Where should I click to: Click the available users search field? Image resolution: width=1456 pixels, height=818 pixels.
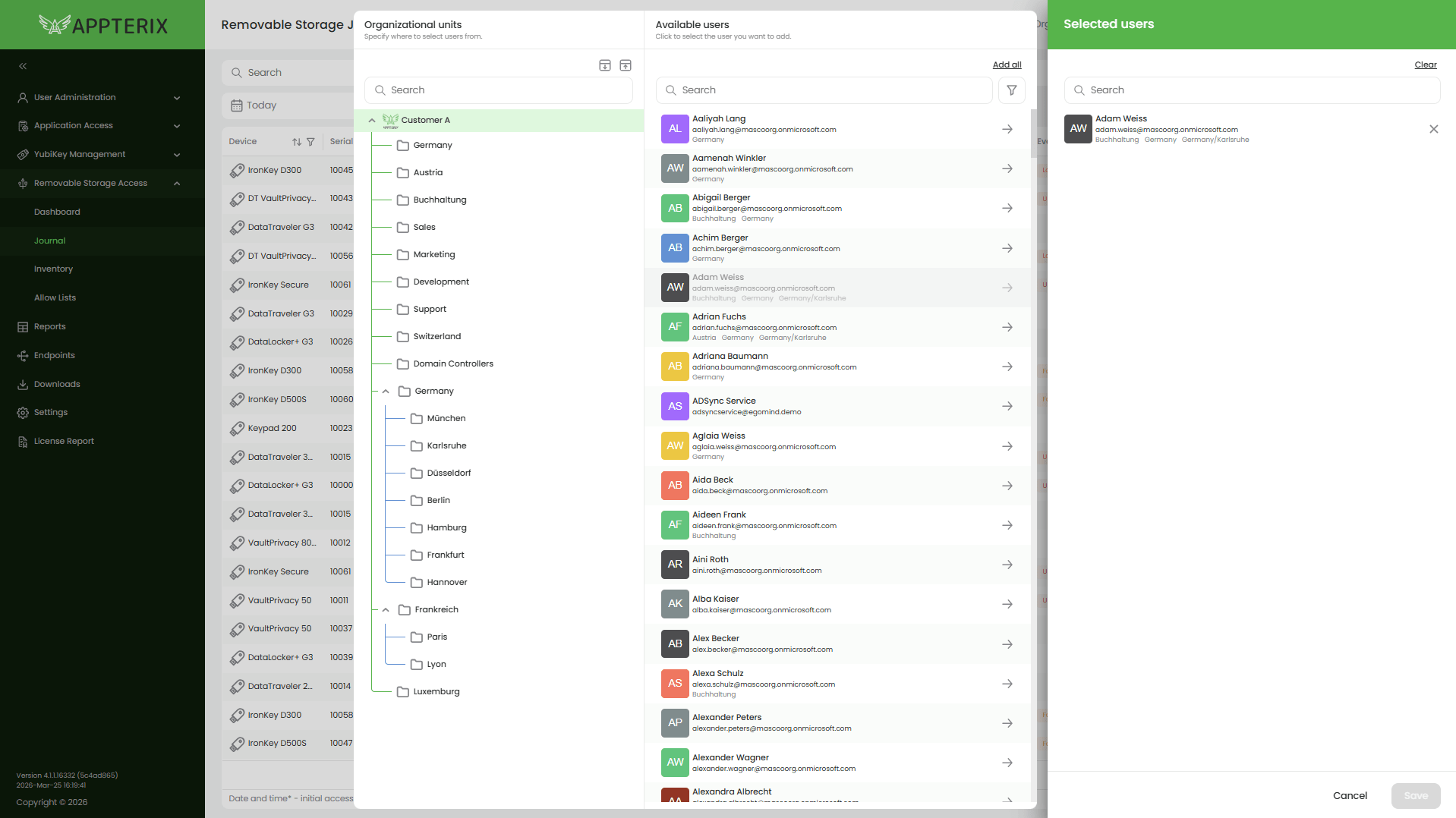click(824, 90)
